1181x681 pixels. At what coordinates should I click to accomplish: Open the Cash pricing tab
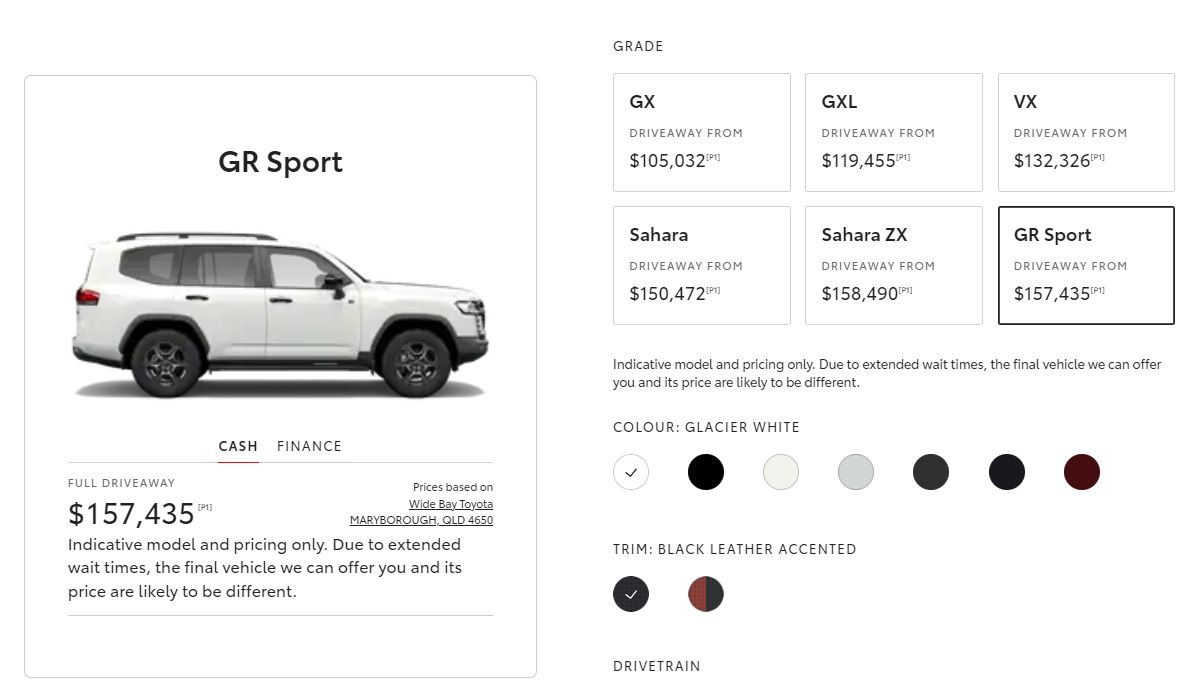click(238, 446)
